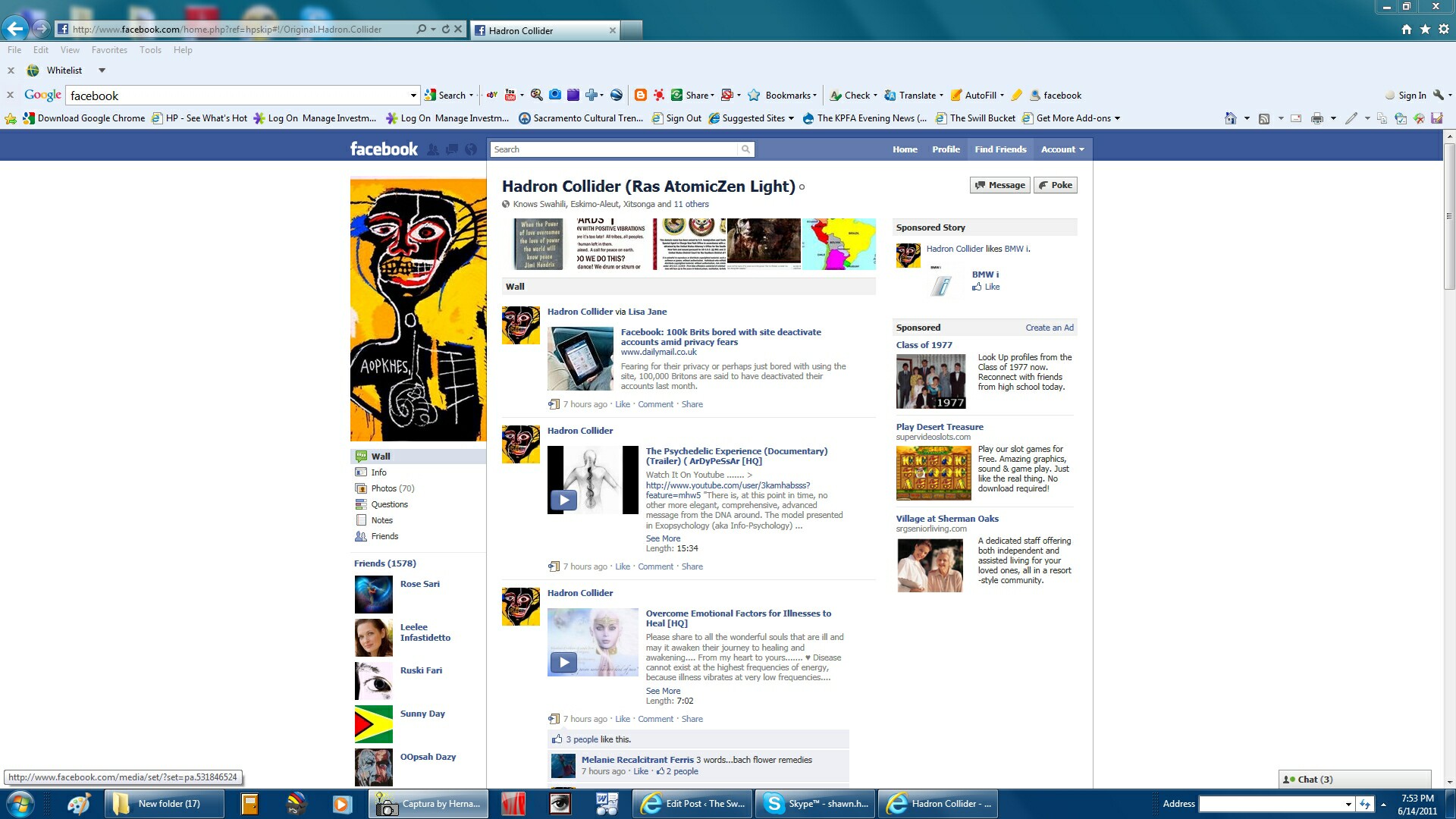The image size is (1456, 819).
Task: Expand the Whitelist dropdown arrow
Action: 102,71
